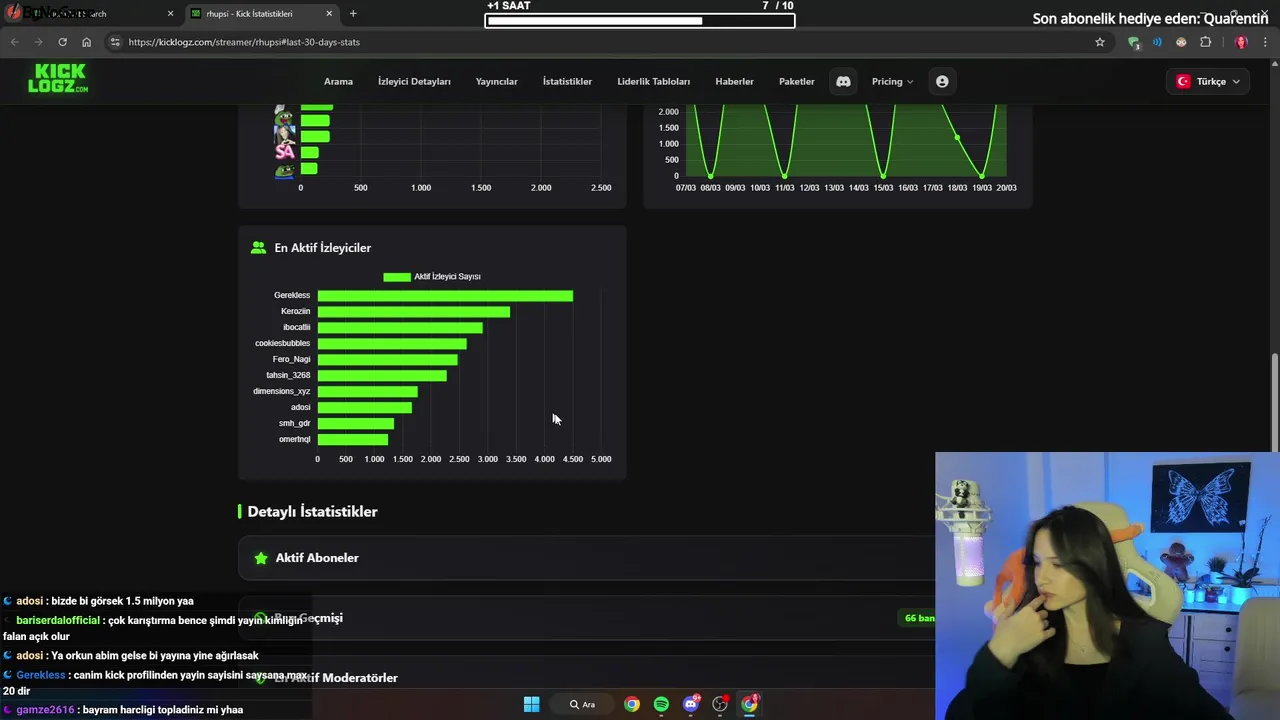The width and height of the screenshot is (1280, 720).
Task: Click the dimensions_xyz viewer label
Action: (281, 391)
